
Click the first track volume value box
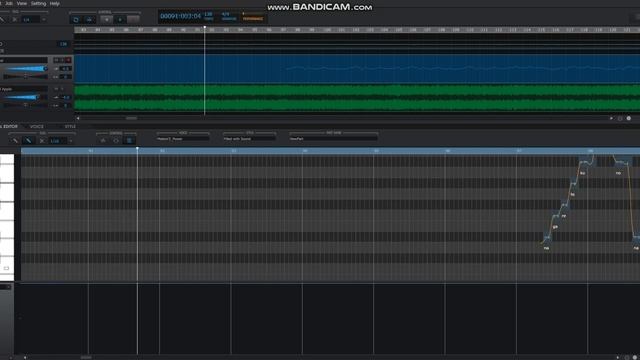(x=66, y=69)
